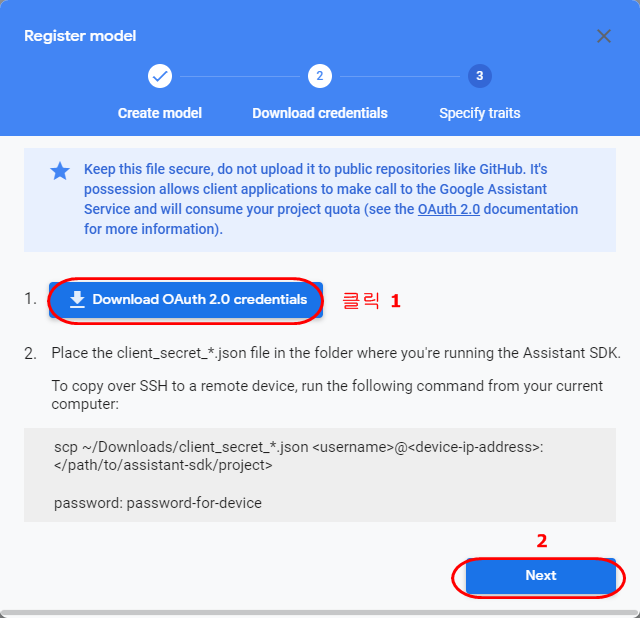Proceed with the Next button
This screenshot has height=618, width=640.
(x=540, y=576)
